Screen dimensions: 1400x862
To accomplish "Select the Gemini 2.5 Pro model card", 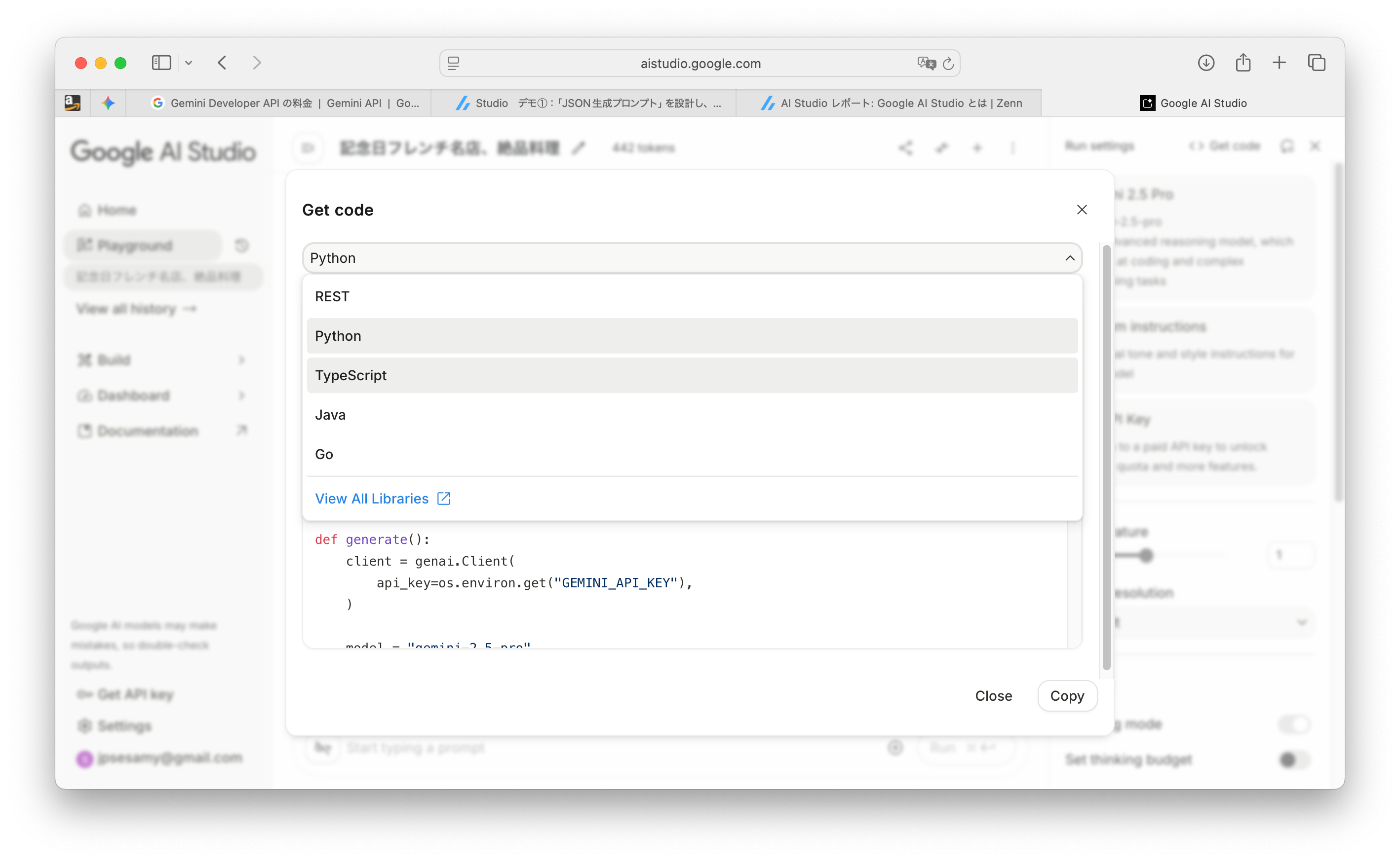I will click(x=1214, y=238).
